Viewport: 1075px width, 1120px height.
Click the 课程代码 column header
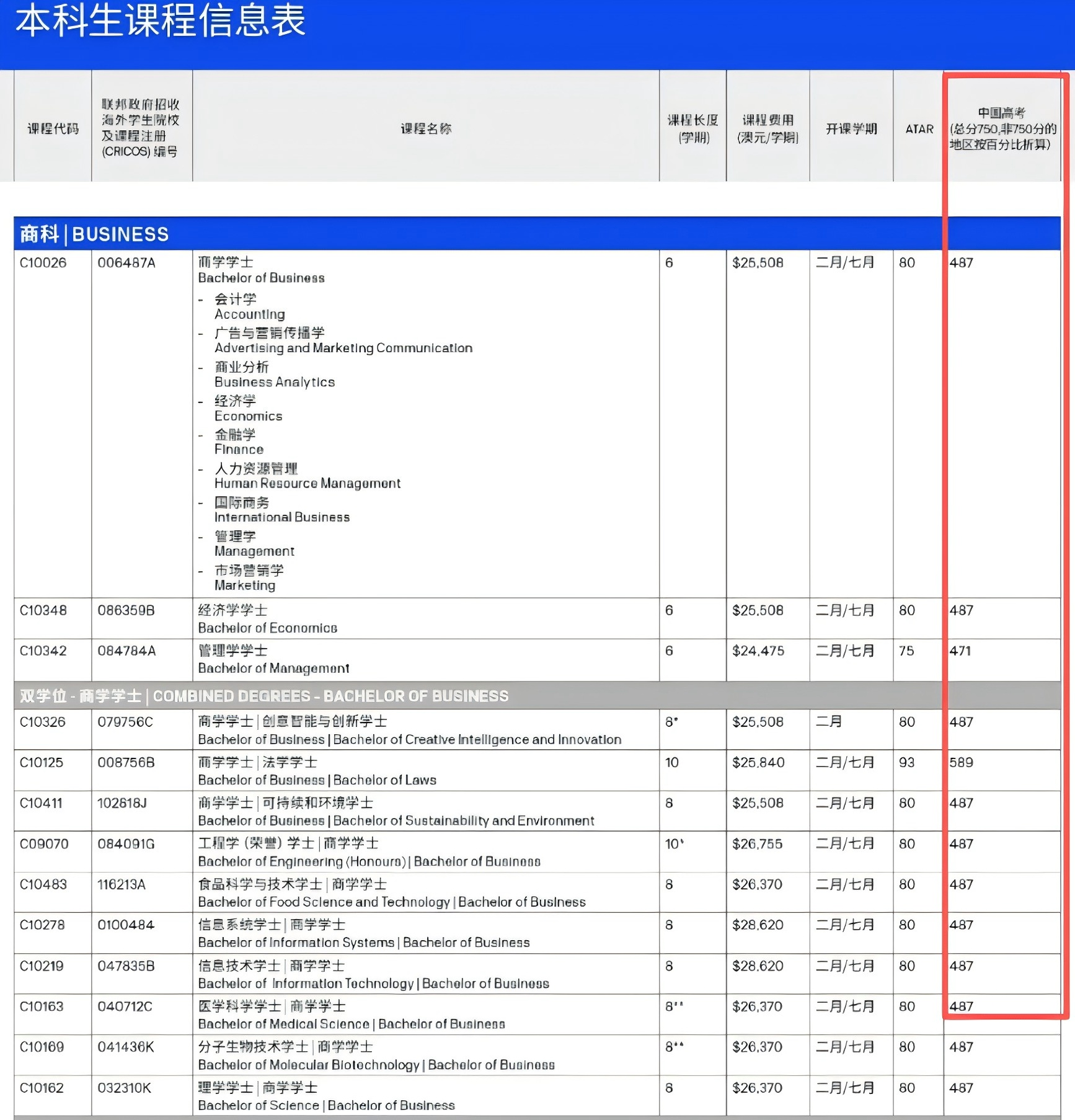click(53, 128)
